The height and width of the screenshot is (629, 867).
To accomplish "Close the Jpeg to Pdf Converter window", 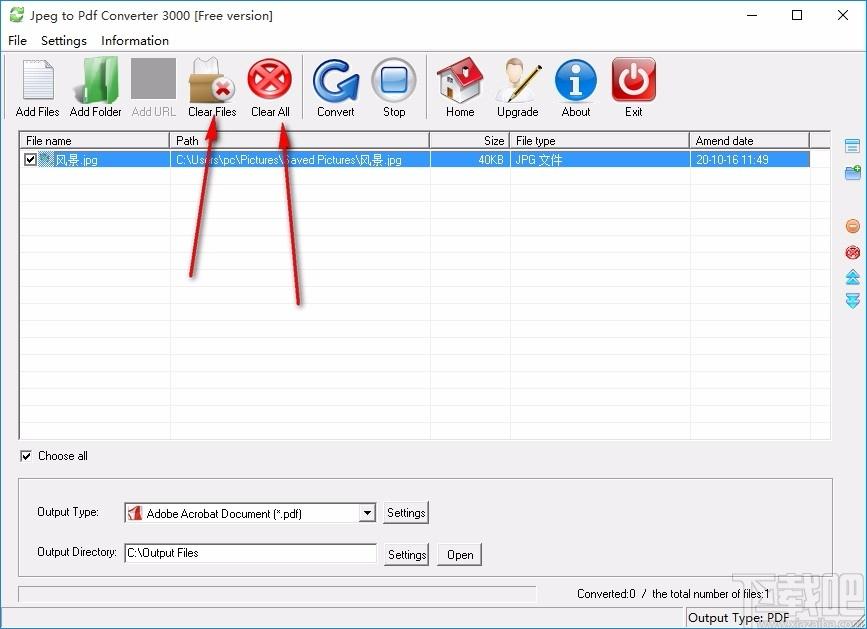I will coord(843,15).
